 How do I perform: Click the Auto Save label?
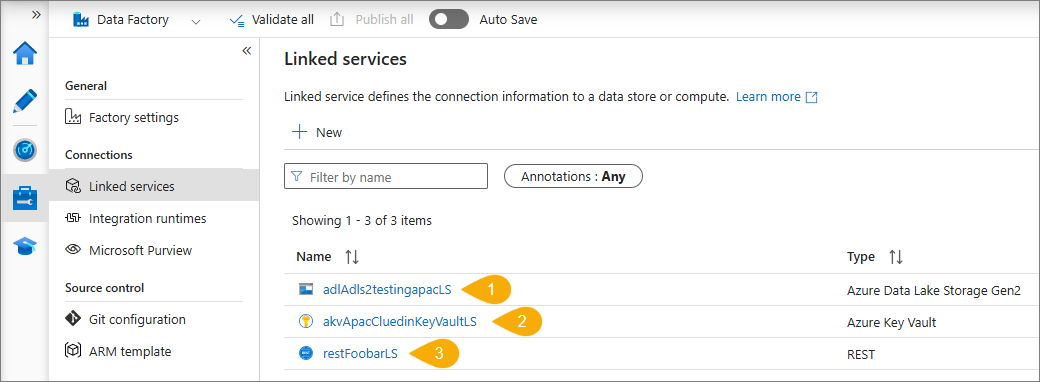[509, 20]
